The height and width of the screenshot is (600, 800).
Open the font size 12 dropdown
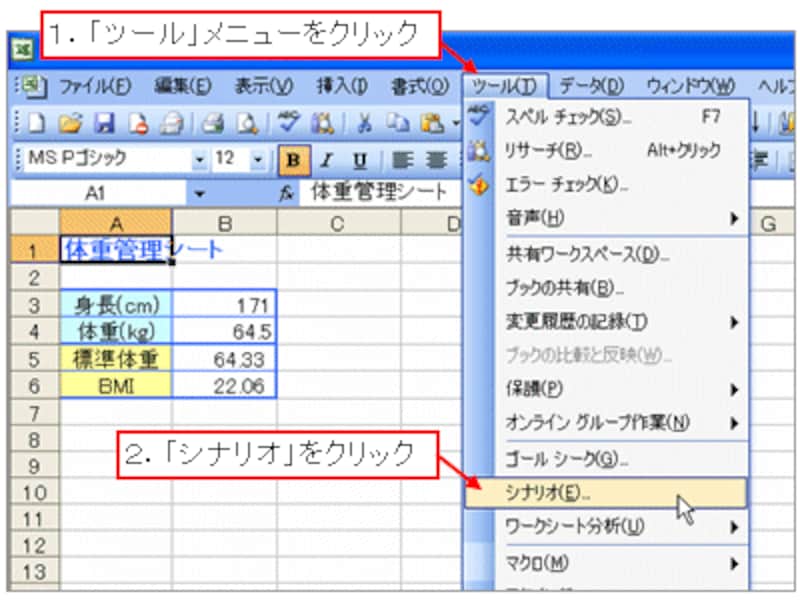click(x=258, y=160)
